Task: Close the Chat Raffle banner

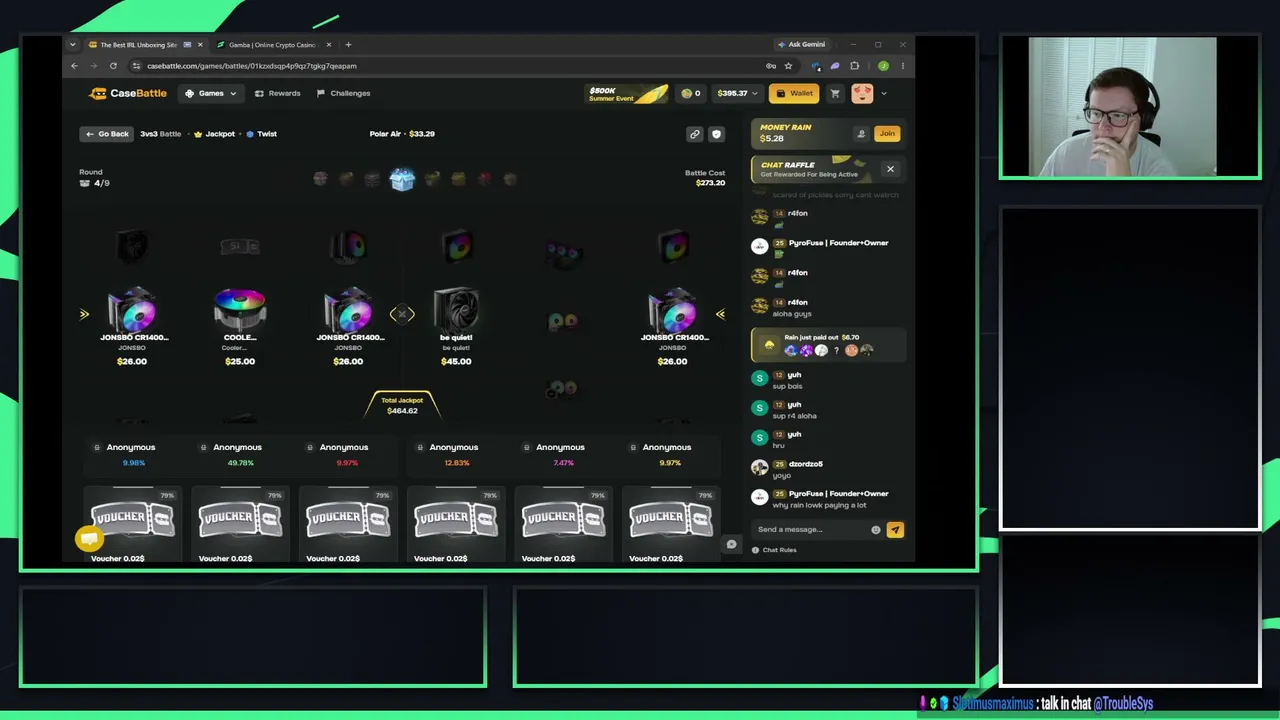Action: tap(890, 169)
